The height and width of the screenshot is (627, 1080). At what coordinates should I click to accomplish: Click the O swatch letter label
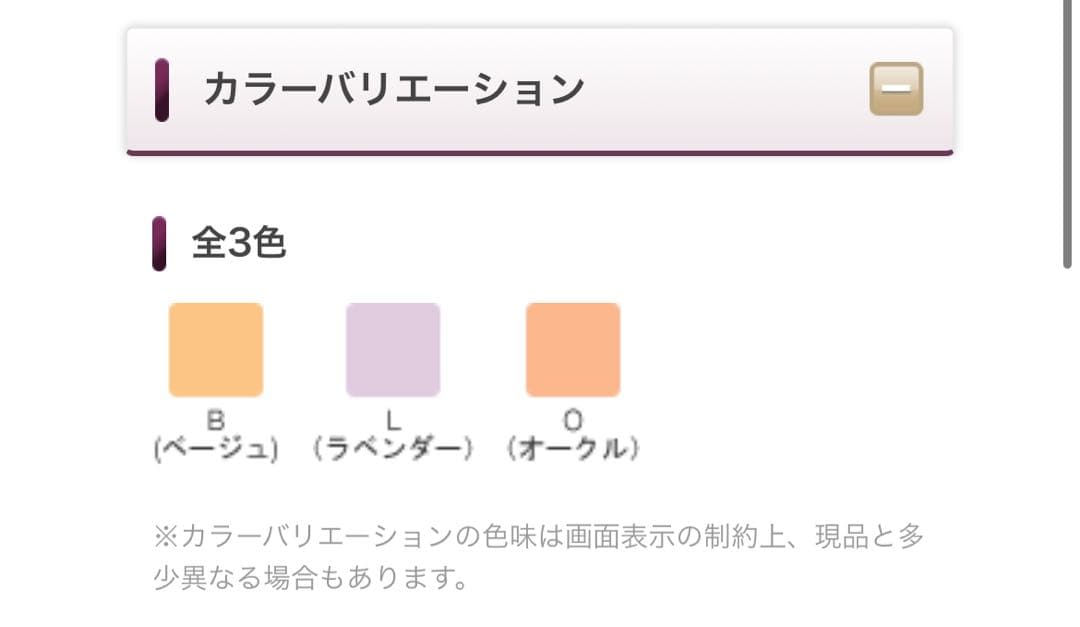(x=573, y=418)
